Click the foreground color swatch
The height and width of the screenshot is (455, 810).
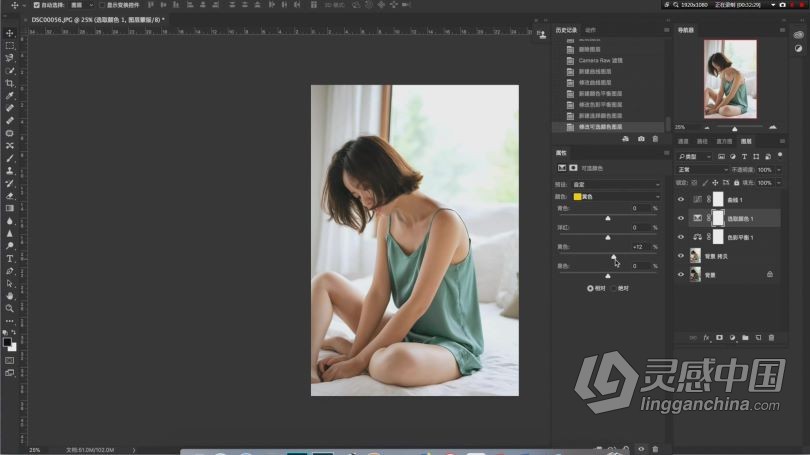[8, 341]
